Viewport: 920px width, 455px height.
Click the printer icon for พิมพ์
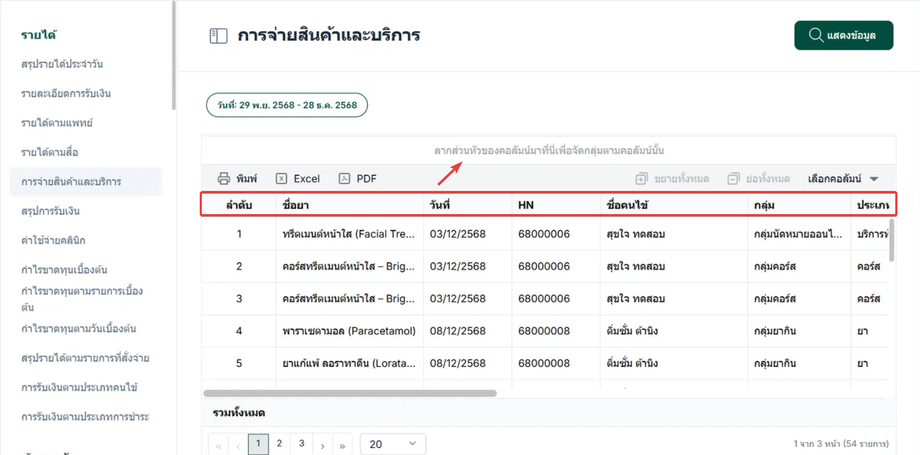point(224,179)
